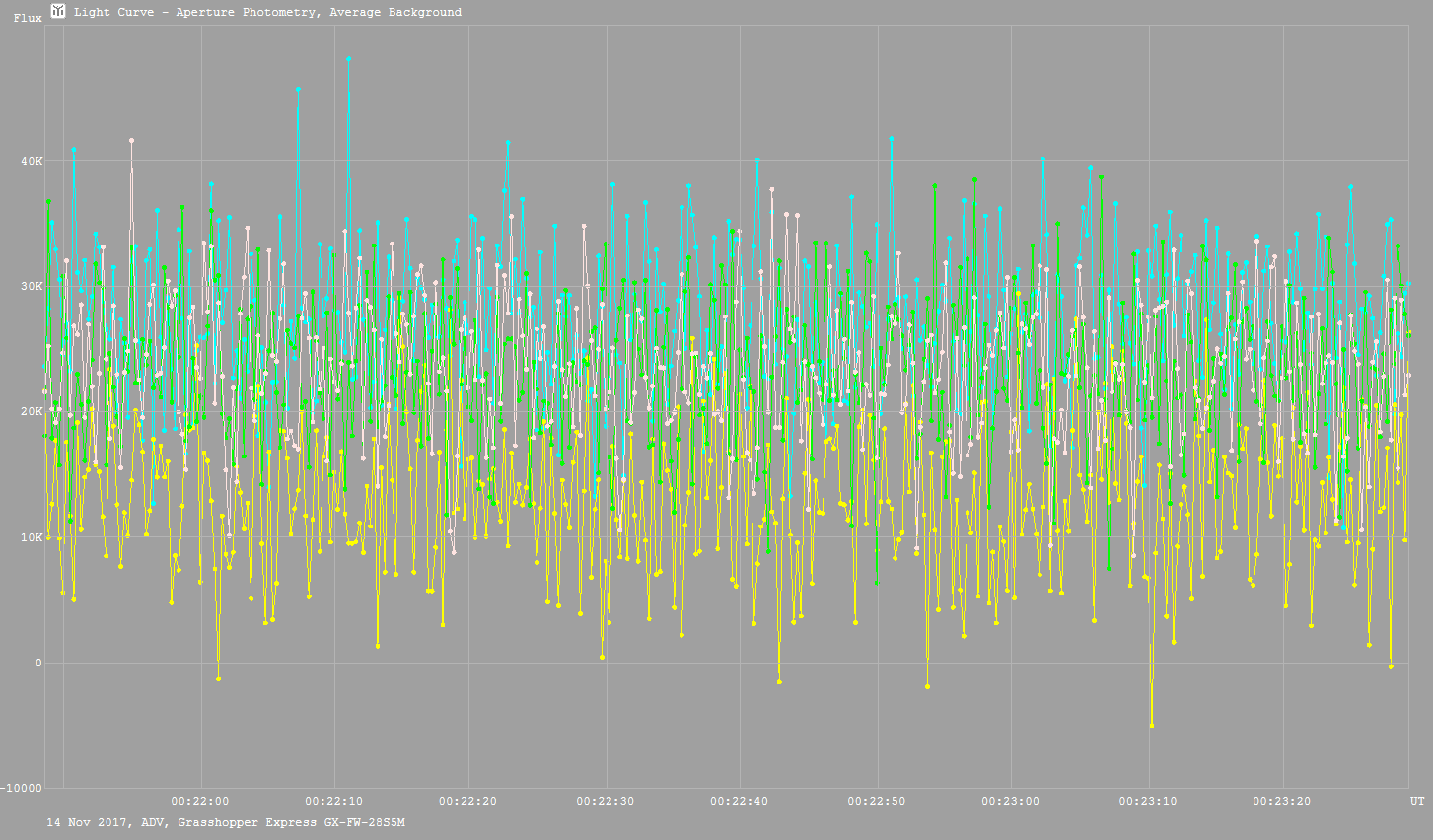1433x840 pixels.
Task: Click the -10000 label on the flux axis
Action: coord(22,789)
